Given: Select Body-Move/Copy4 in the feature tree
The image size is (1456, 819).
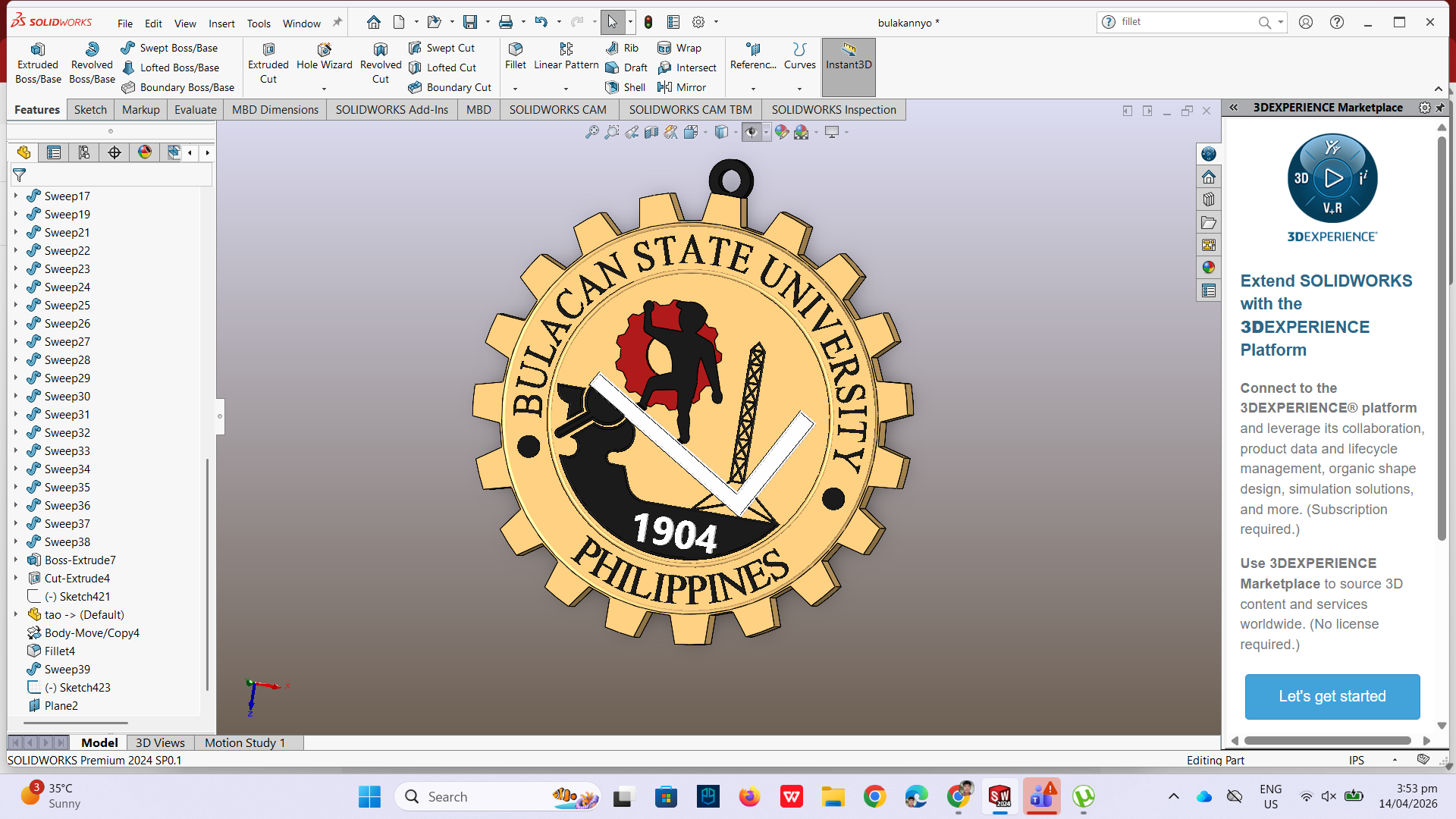Looking at the screenshot, I should coord(92,632).
